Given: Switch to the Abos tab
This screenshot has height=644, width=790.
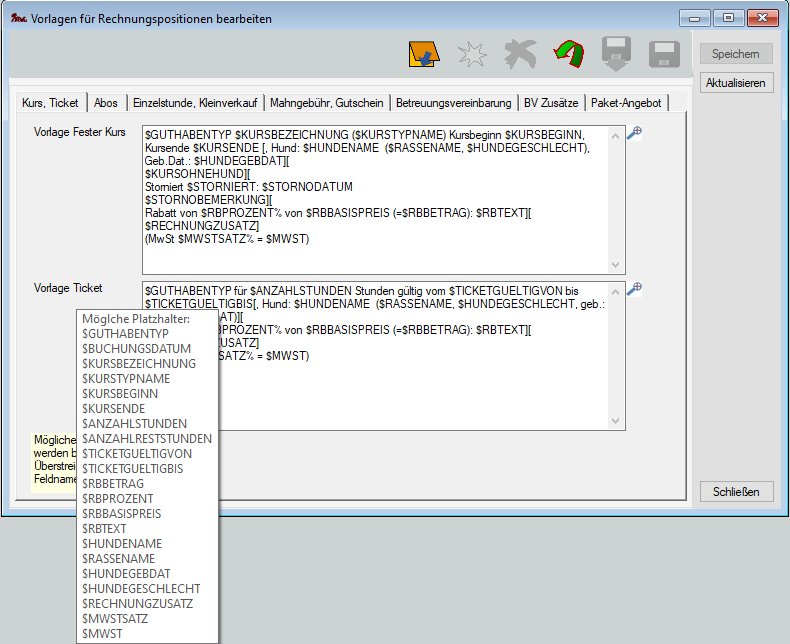Looking at the screenshot, I should 105,103.
